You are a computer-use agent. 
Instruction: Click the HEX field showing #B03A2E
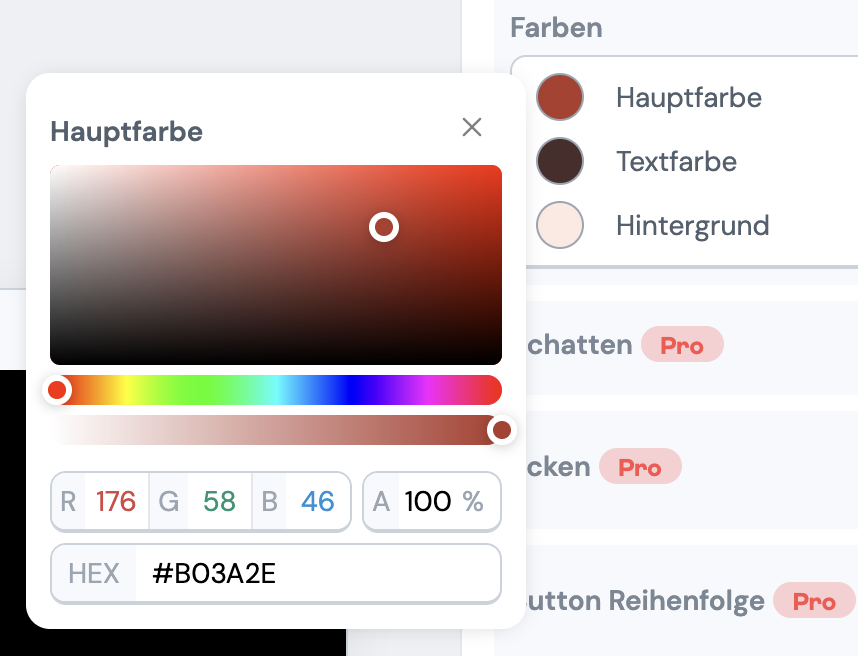click(300, 572)
